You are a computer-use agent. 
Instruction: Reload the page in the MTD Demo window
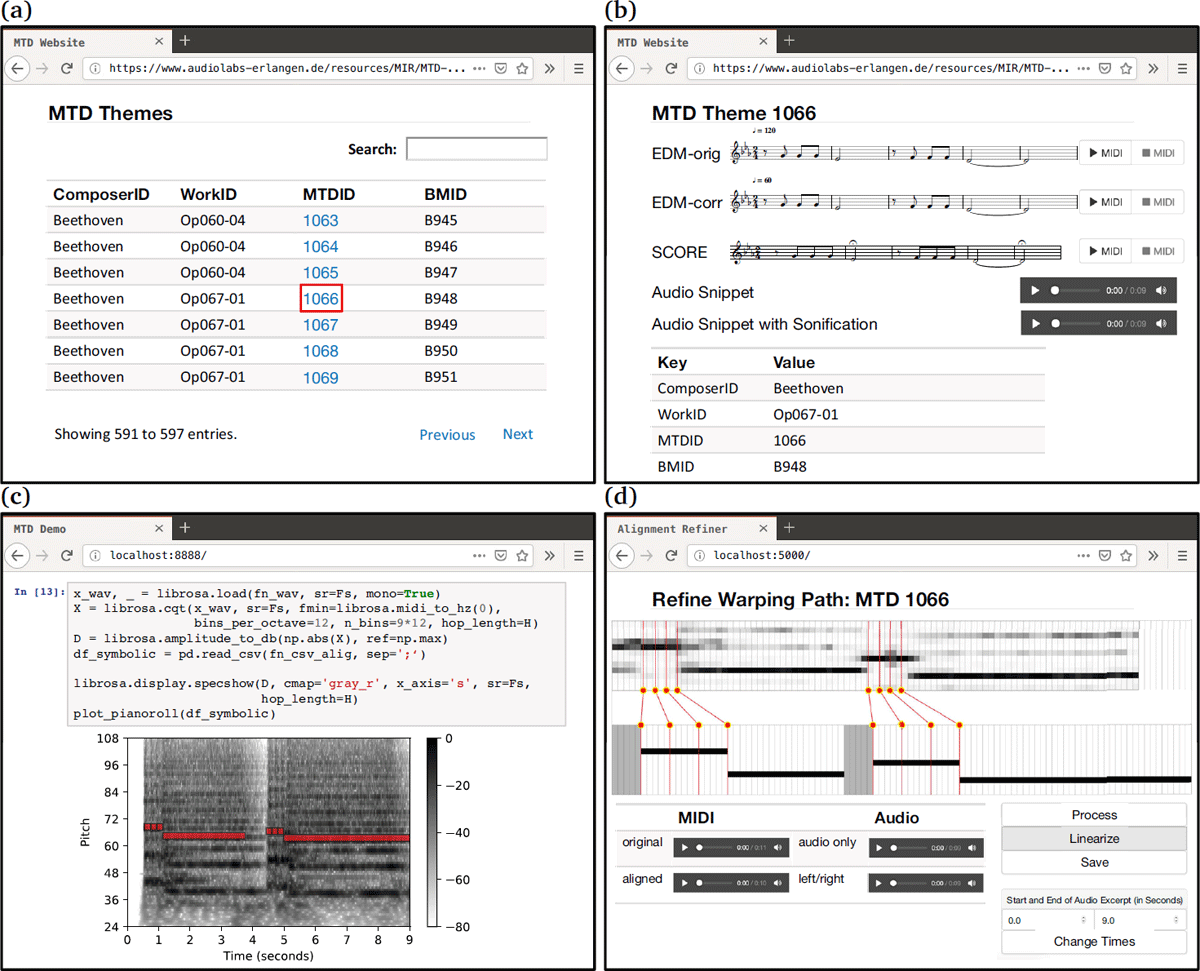click(67, 553)
